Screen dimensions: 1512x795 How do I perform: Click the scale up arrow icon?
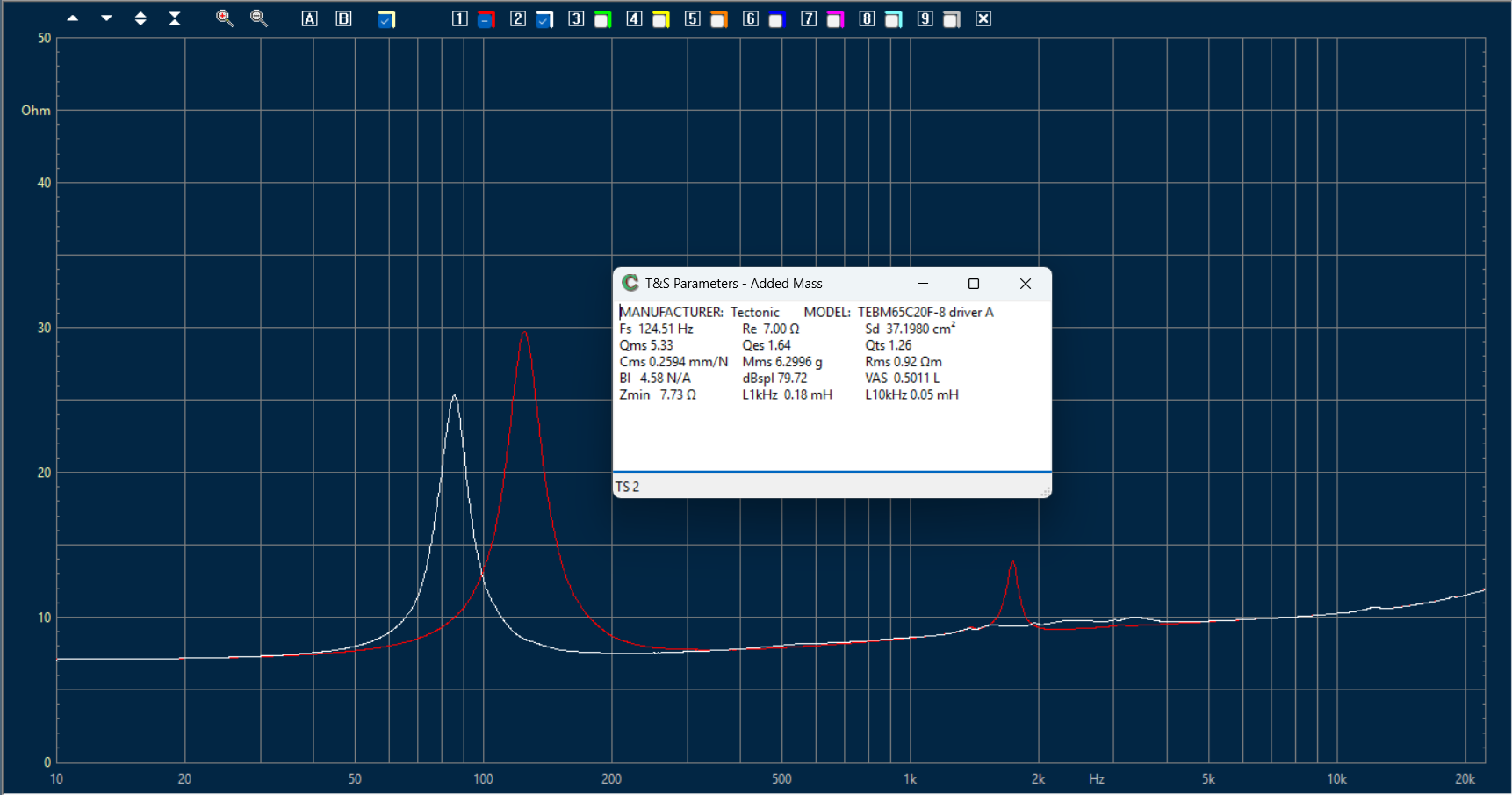[73, 18]
